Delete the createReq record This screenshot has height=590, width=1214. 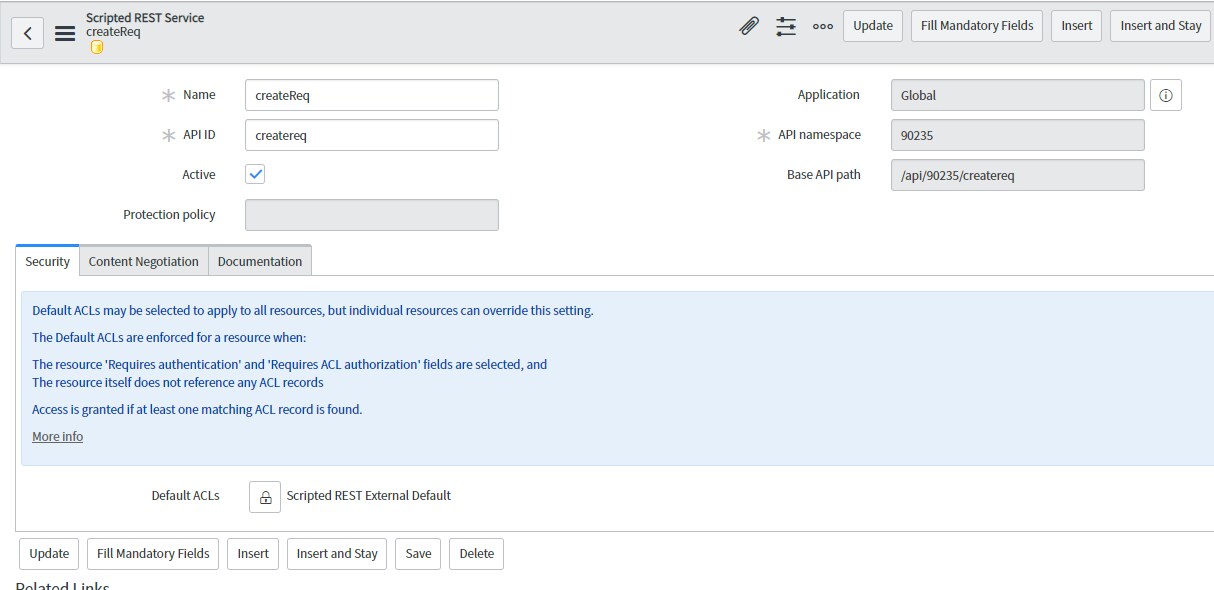[476, 553]
